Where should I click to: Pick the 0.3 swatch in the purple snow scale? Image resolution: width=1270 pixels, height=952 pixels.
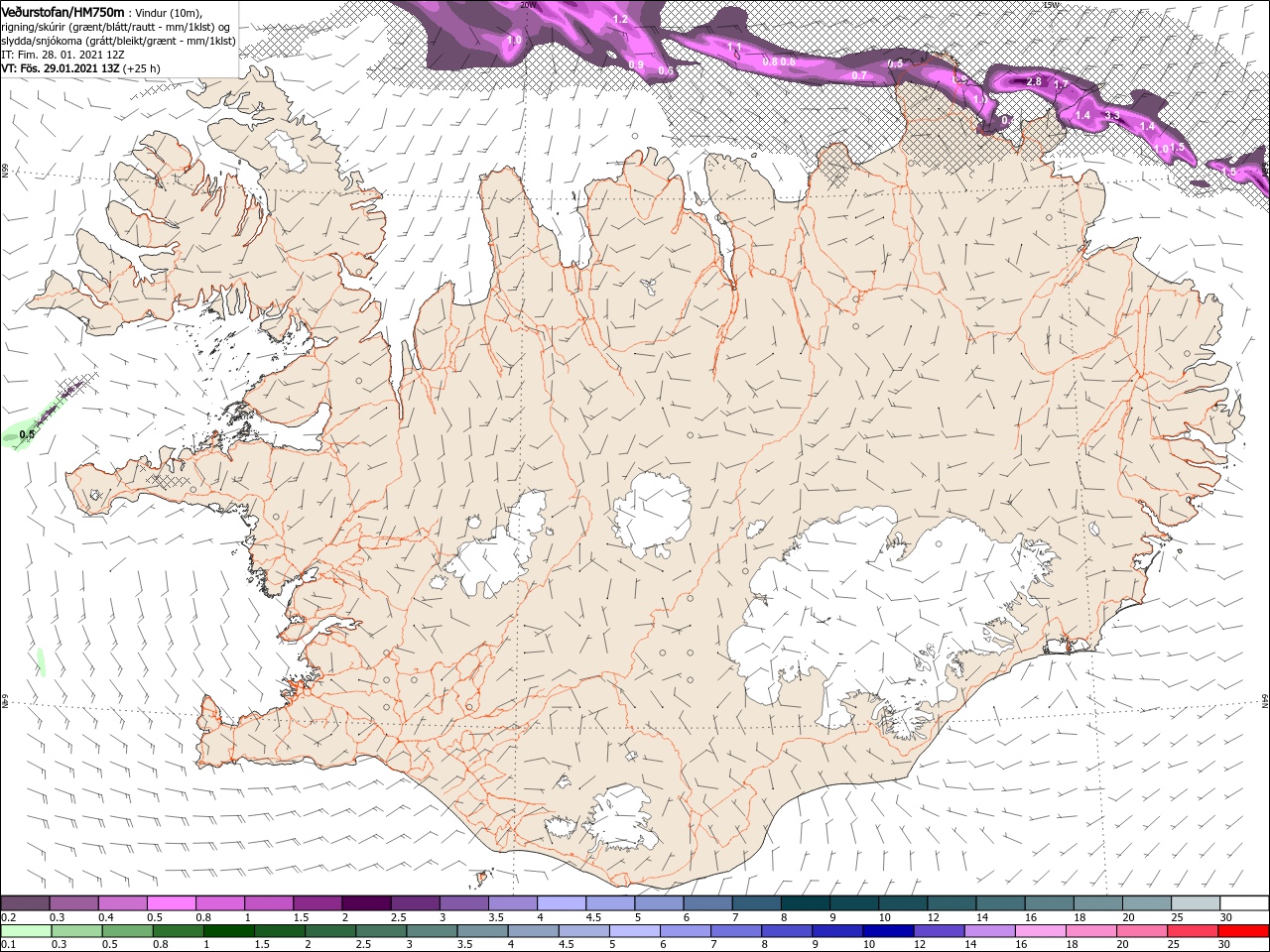pos(74,902)
